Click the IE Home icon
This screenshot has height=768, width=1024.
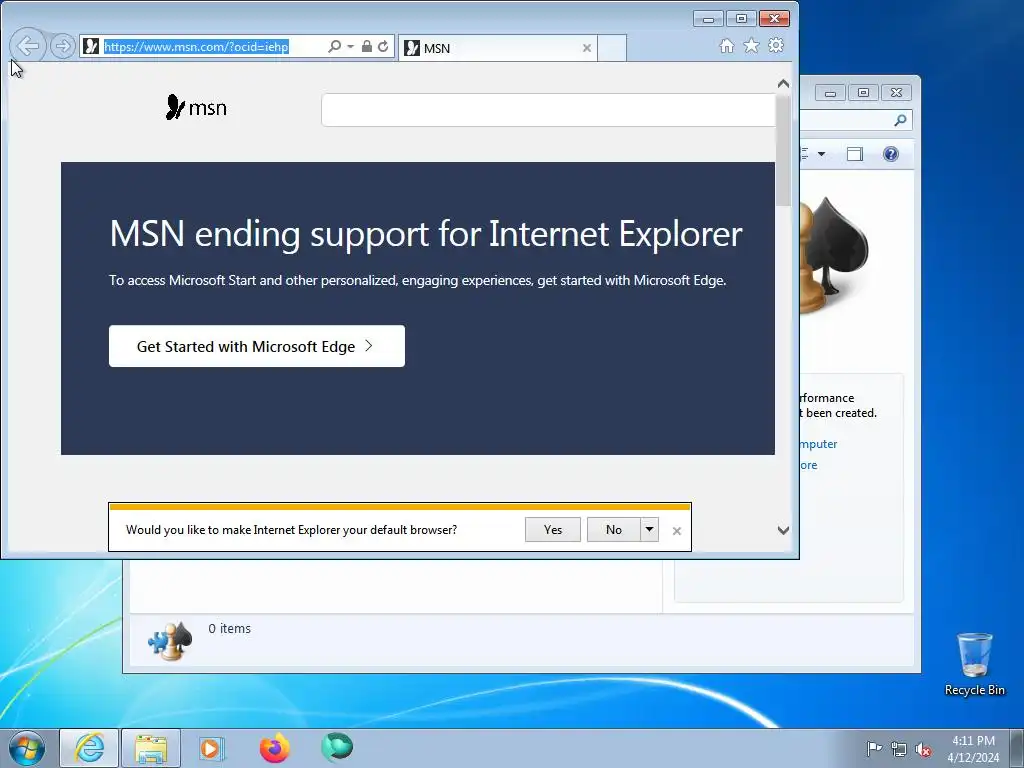point(726,46)
